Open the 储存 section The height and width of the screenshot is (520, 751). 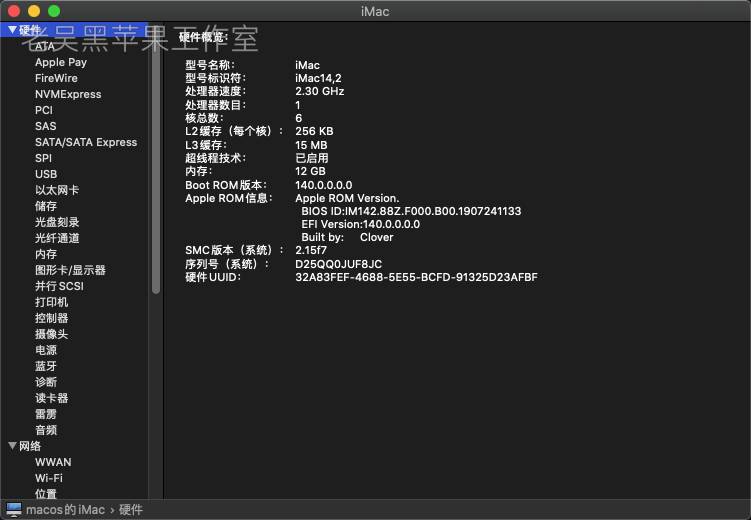pos(46,206)
